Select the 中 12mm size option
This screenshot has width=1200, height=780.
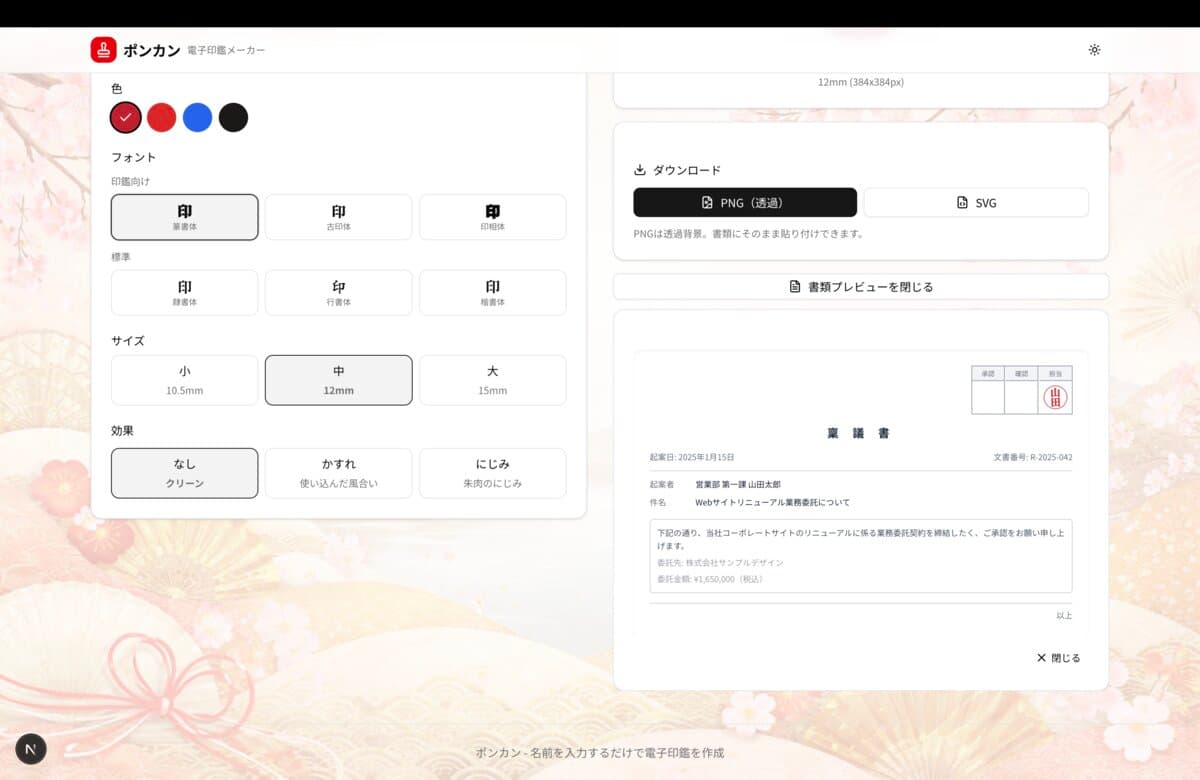[x=338, y=380]
